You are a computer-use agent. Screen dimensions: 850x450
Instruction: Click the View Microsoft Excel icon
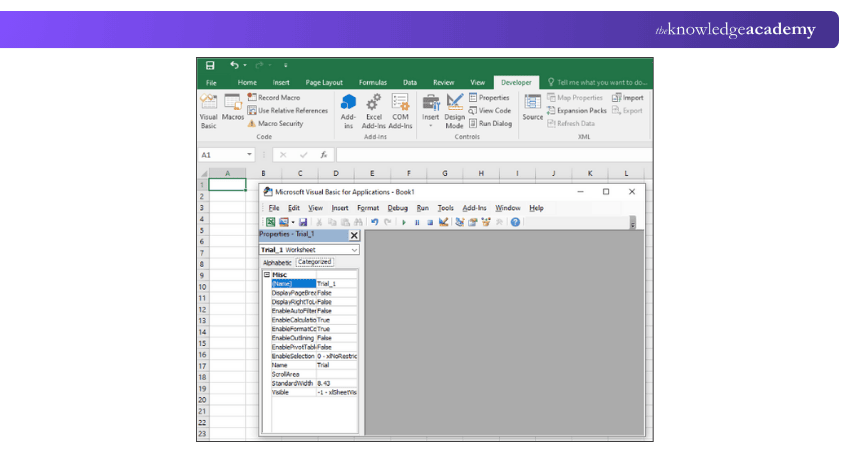pos(270,221)
